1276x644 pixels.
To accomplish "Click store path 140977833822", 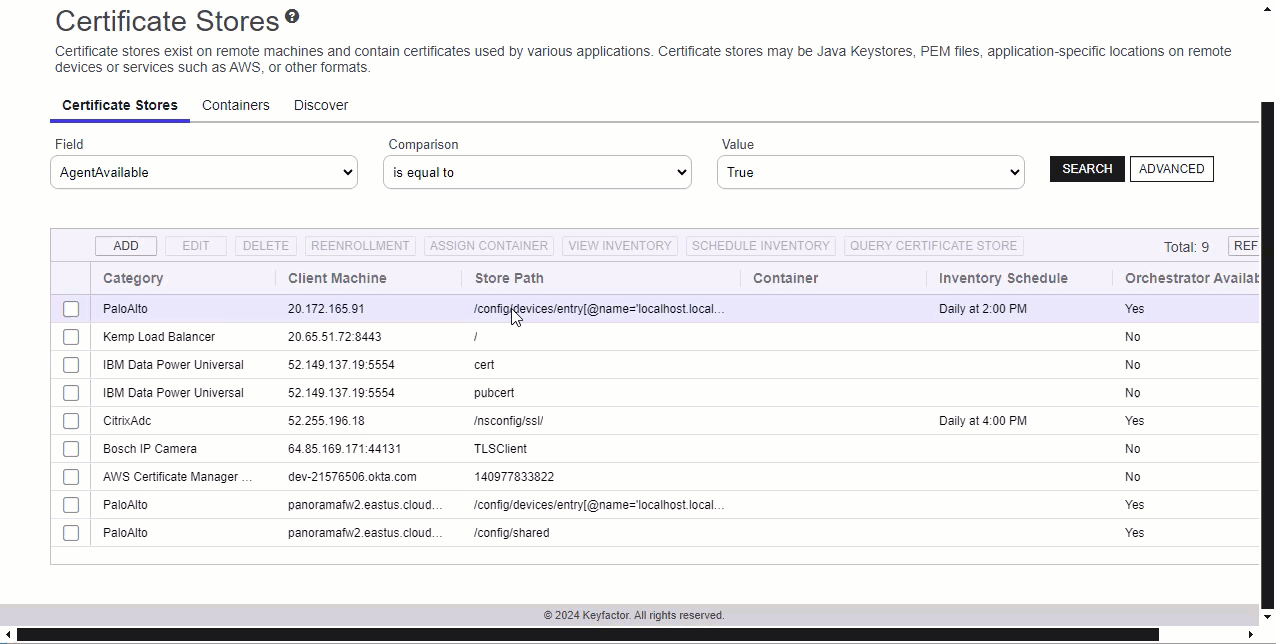I will click(514, 477).
